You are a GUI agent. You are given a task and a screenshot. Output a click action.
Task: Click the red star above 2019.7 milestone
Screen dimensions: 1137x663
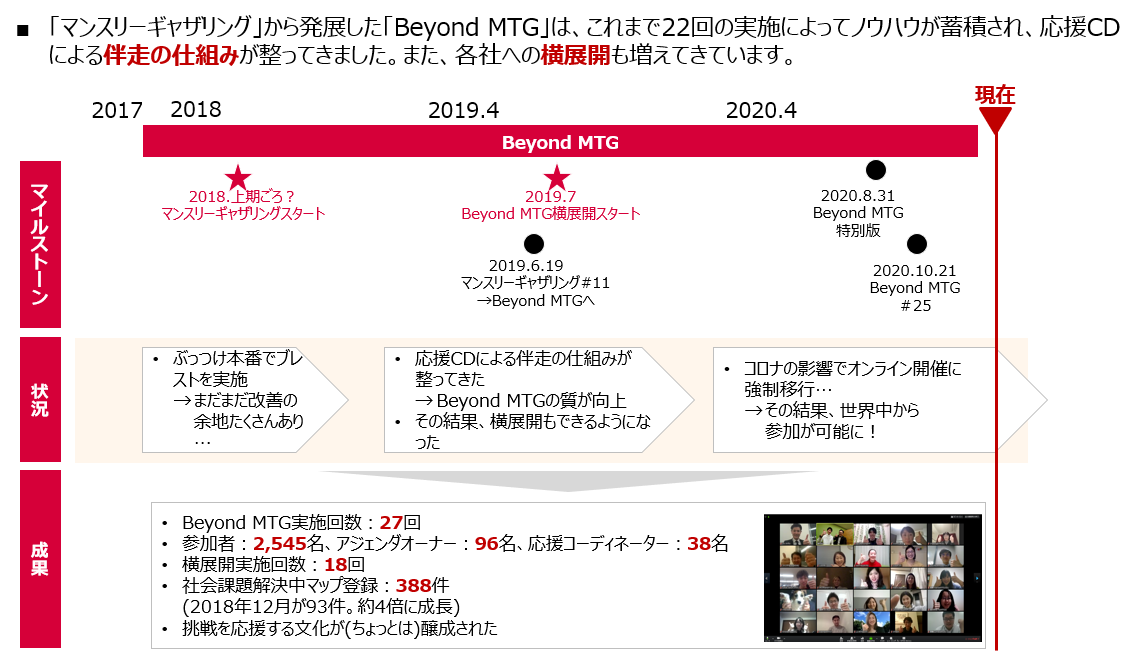(556, 178)
